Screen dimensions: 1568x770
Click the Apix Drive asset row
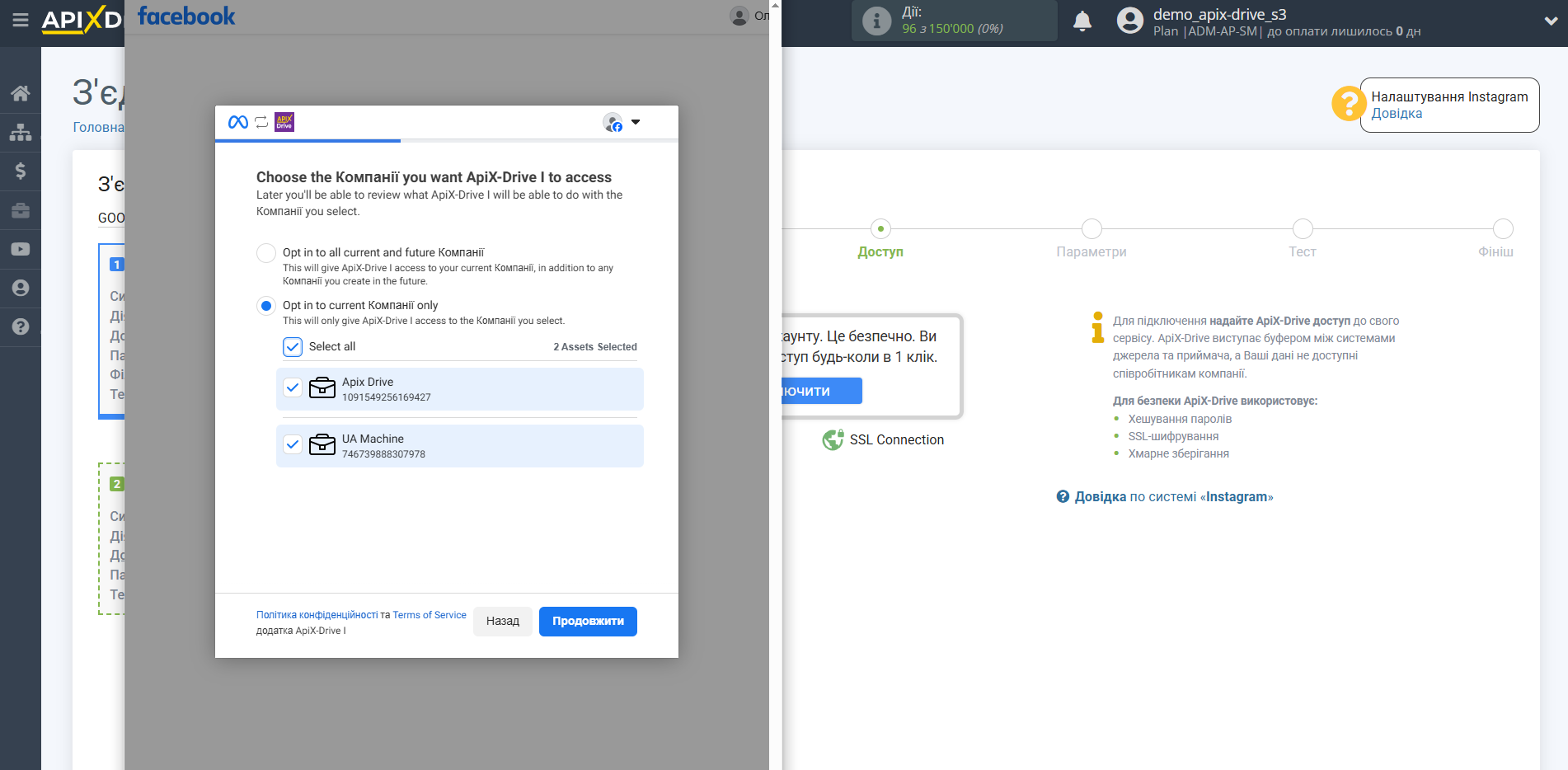point(460,389)
